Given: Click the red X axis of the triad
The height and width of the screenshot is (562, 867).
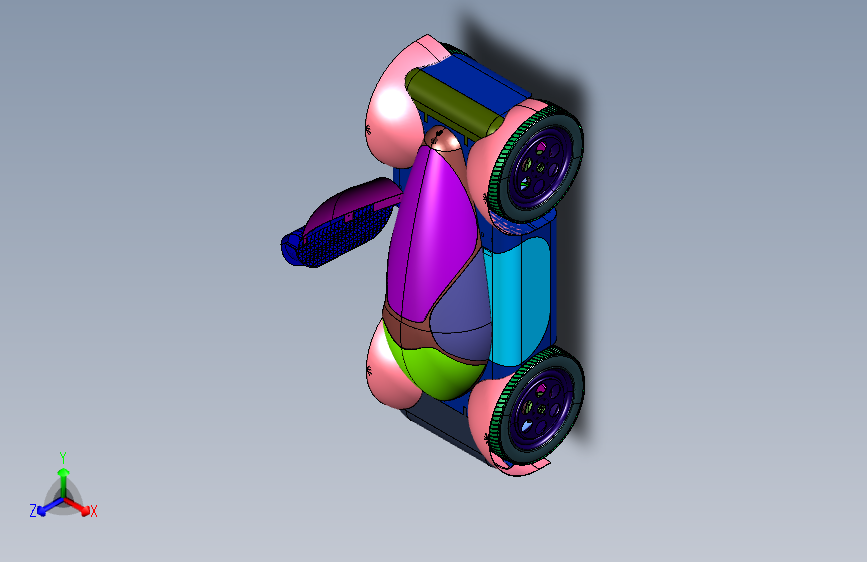Looking at the screenshot, I should pyautogui.click(x=79, y=507).
